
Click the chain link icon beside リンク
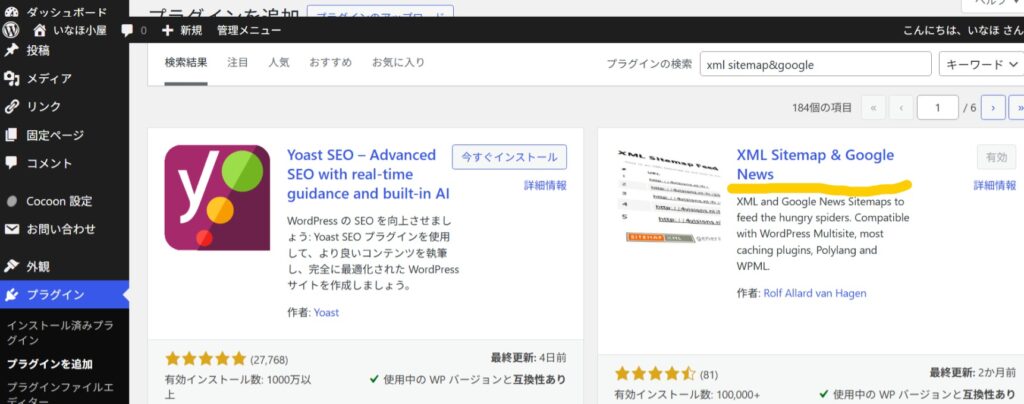click(11, 106)
